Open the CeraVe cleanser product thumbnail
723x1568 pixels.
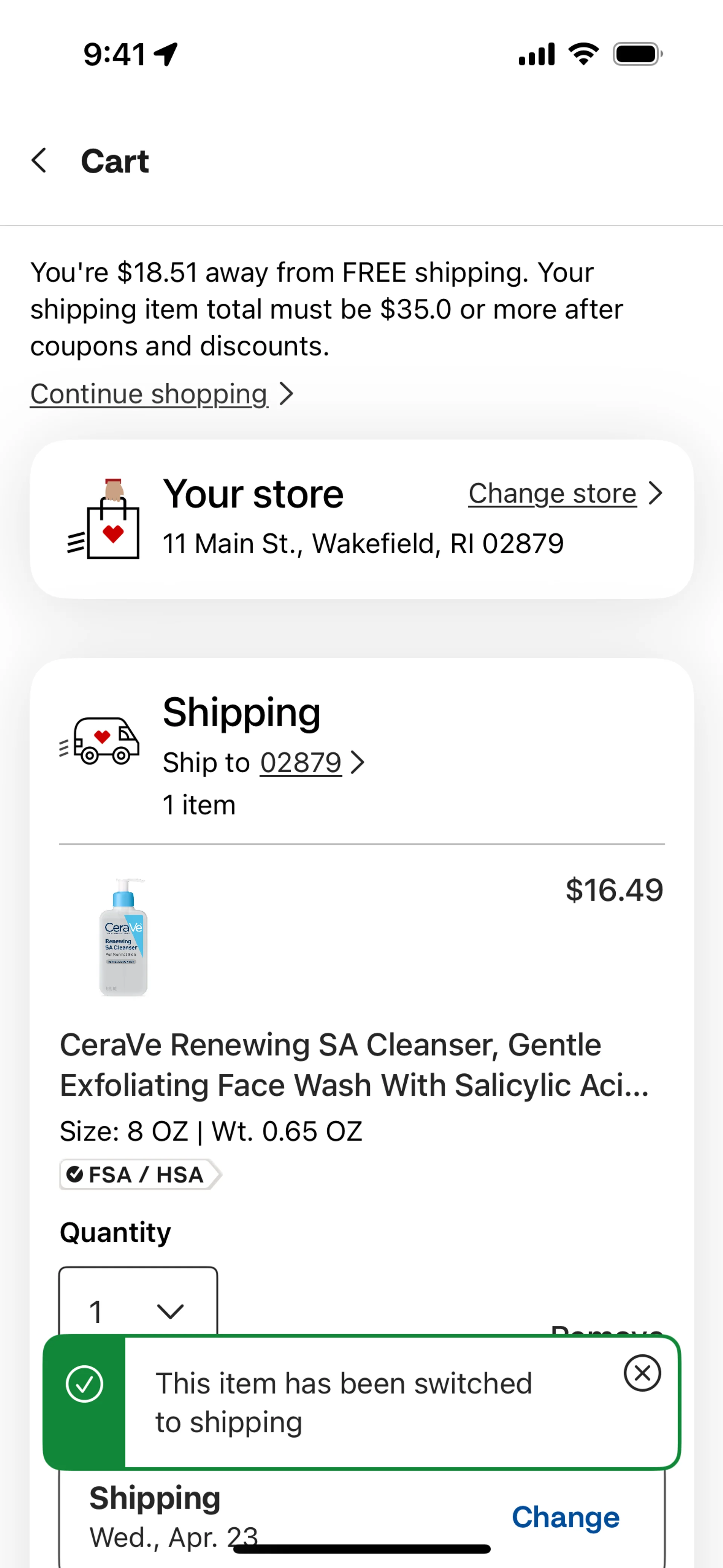[x=124, y=937]
